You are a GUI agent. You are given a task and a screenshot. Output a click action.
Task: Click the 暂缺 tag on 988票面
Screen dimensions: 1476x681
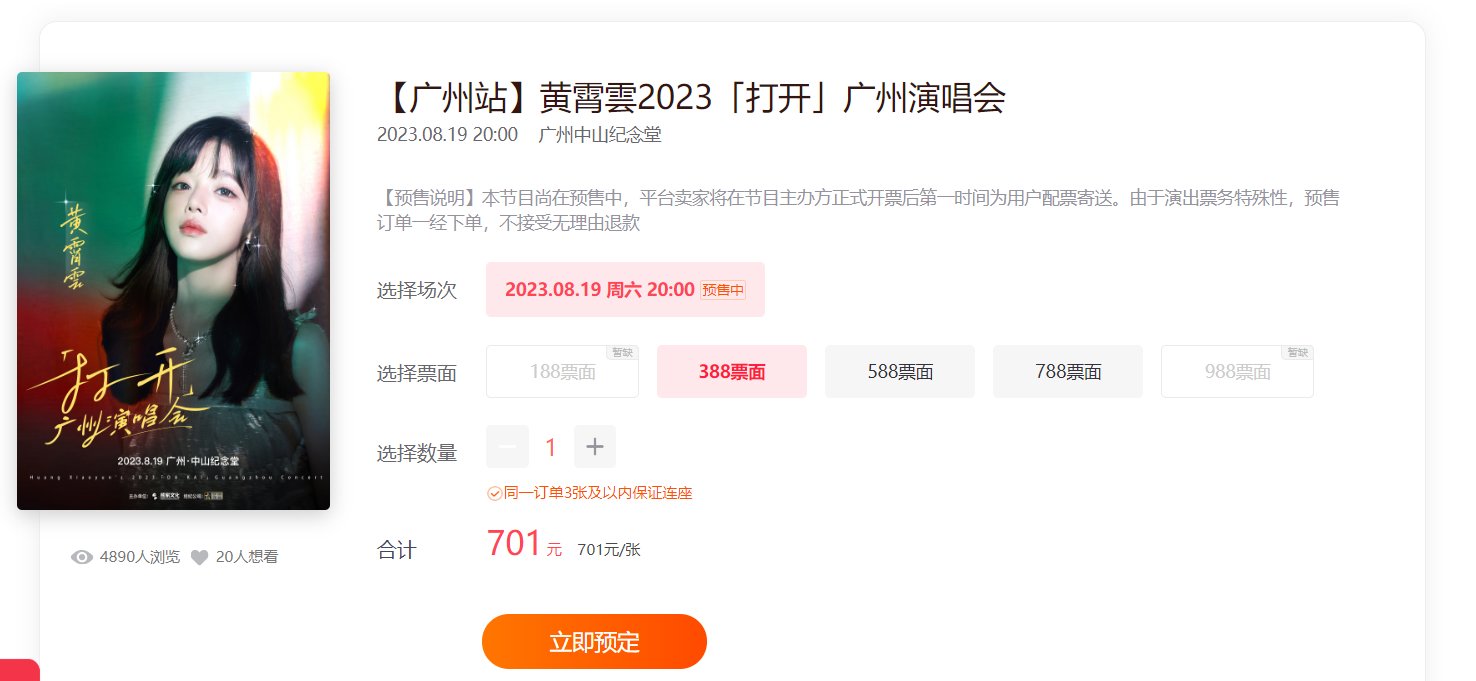[1298, 353]
